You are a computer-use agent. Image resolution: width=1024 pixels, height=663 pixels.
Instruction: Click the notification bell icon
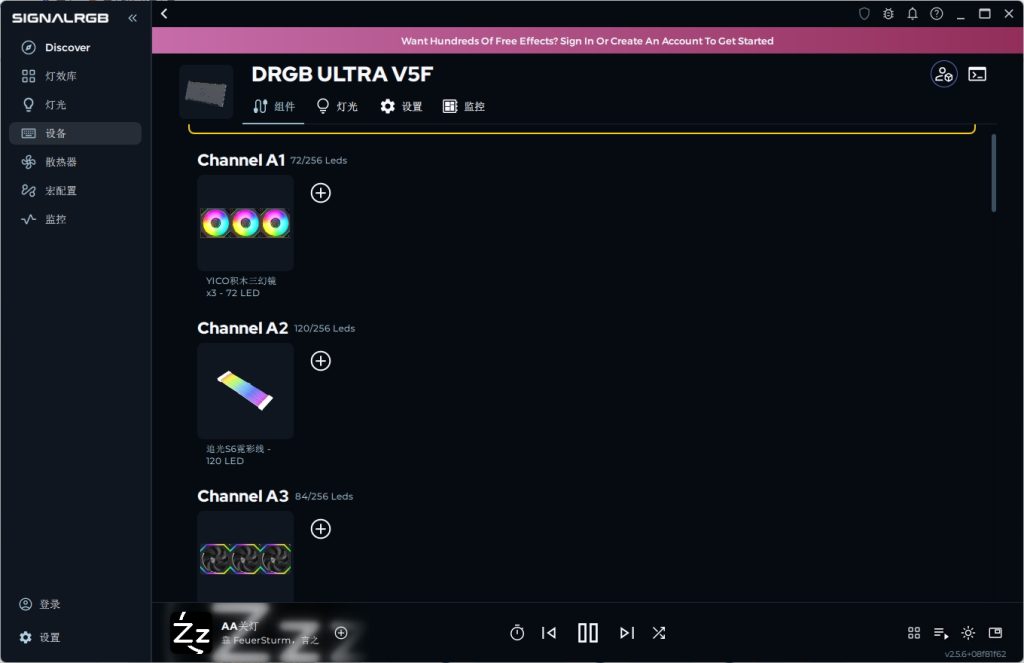(x=912, y=14)
